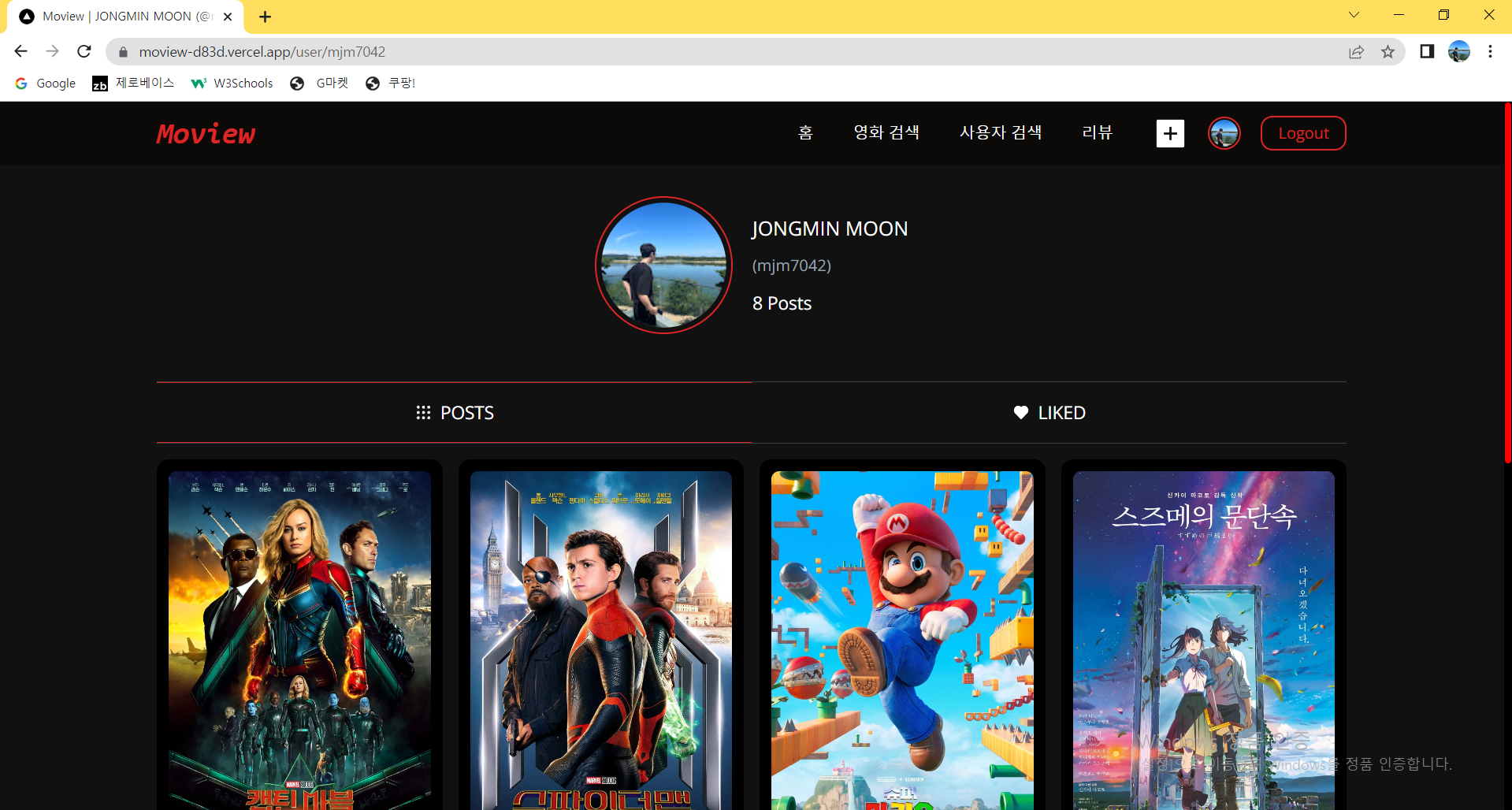Screen dimensions: 1512x810
Task: Open the 홈 navigation link
Action: pos(805,132)
